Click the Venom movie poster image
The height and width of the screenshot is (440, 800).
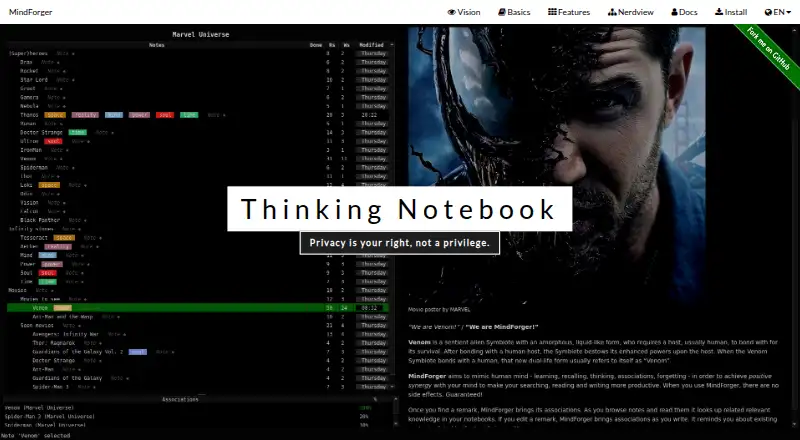(557, 164)
